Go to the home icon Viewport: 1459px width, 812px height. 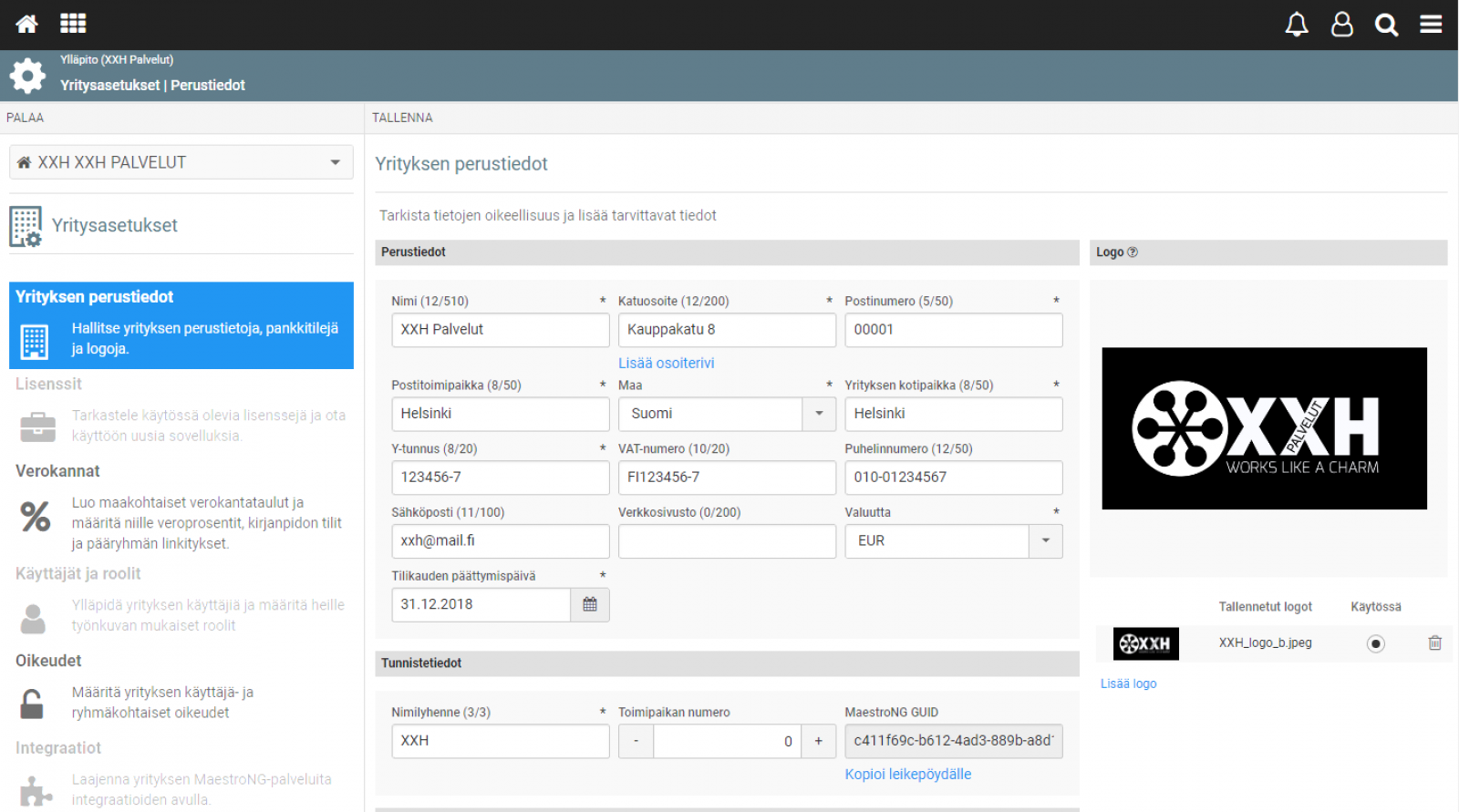(x=27, y=24)
